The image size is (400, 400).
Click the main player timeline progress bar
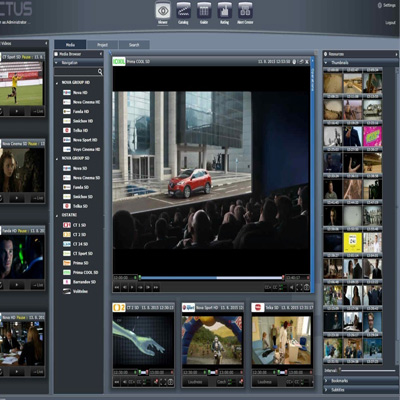click(211, 277)
